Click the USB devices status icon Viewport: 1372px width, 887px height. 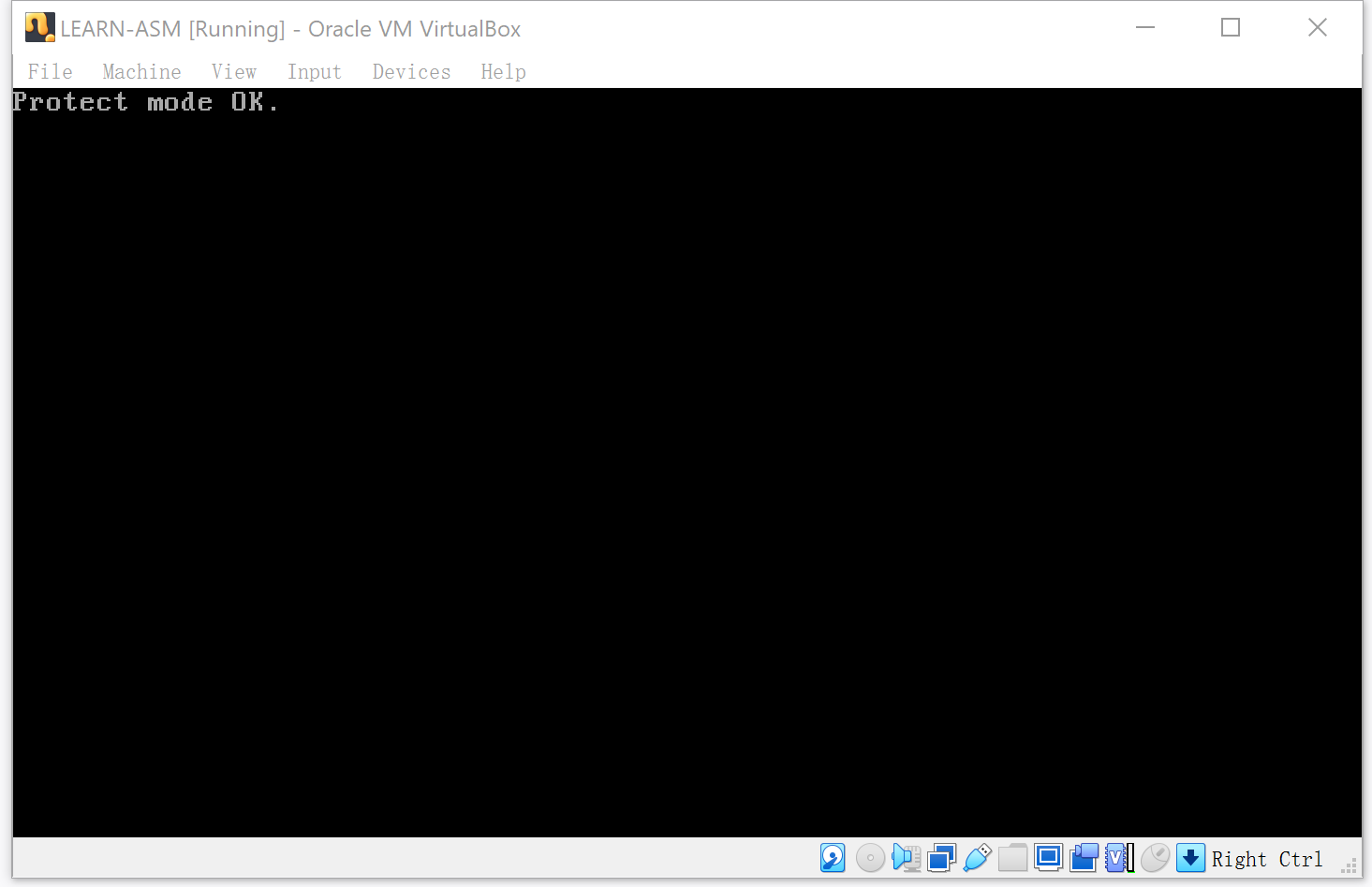[x=977, y=858]
